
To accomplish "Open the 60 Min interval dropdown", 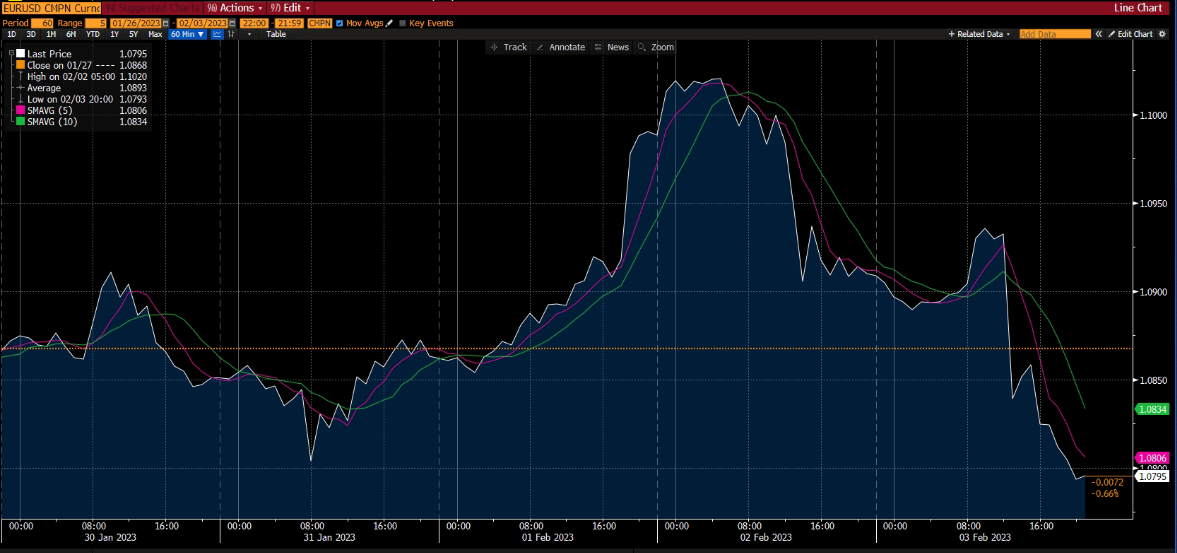I will pos(187,34).
